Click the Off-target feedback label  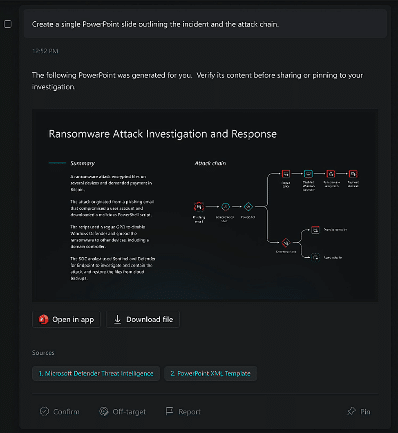pyautogui.click(x=129, y=412)
